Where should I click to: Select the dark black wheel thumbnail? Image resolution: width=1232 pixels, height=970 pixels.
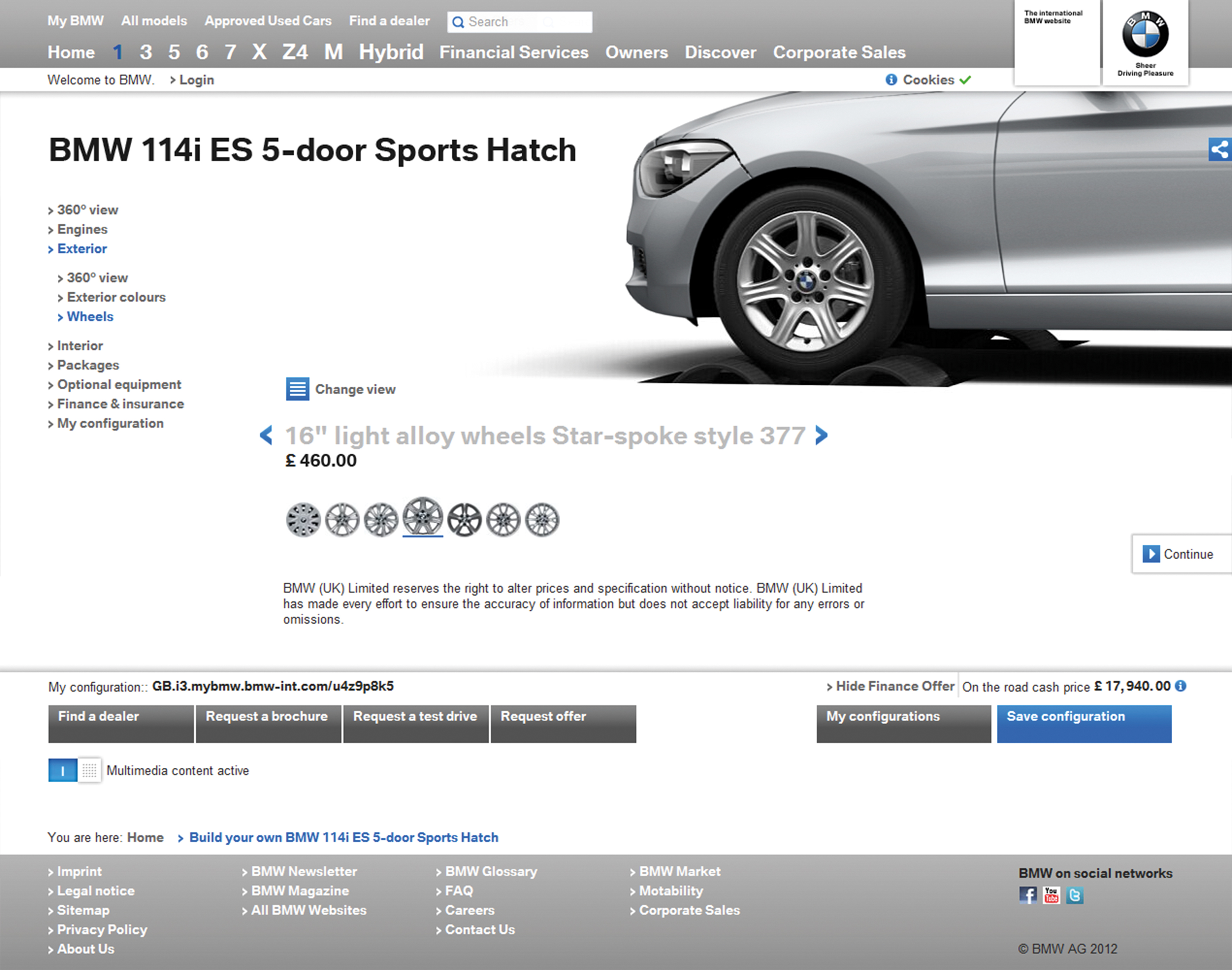coord(464,520)
